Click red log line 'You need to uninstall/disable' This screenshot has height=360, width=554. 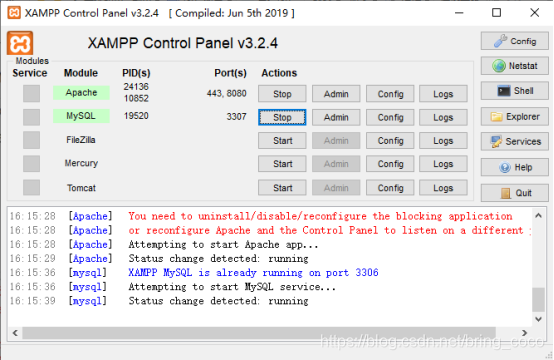[x=320, y=216]
